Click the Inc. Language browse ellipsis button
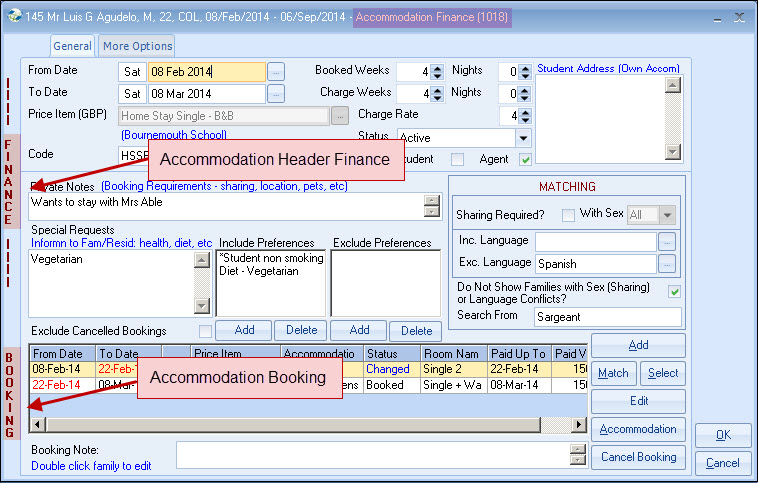The image size is (758, 483). (x=667, y=241)
